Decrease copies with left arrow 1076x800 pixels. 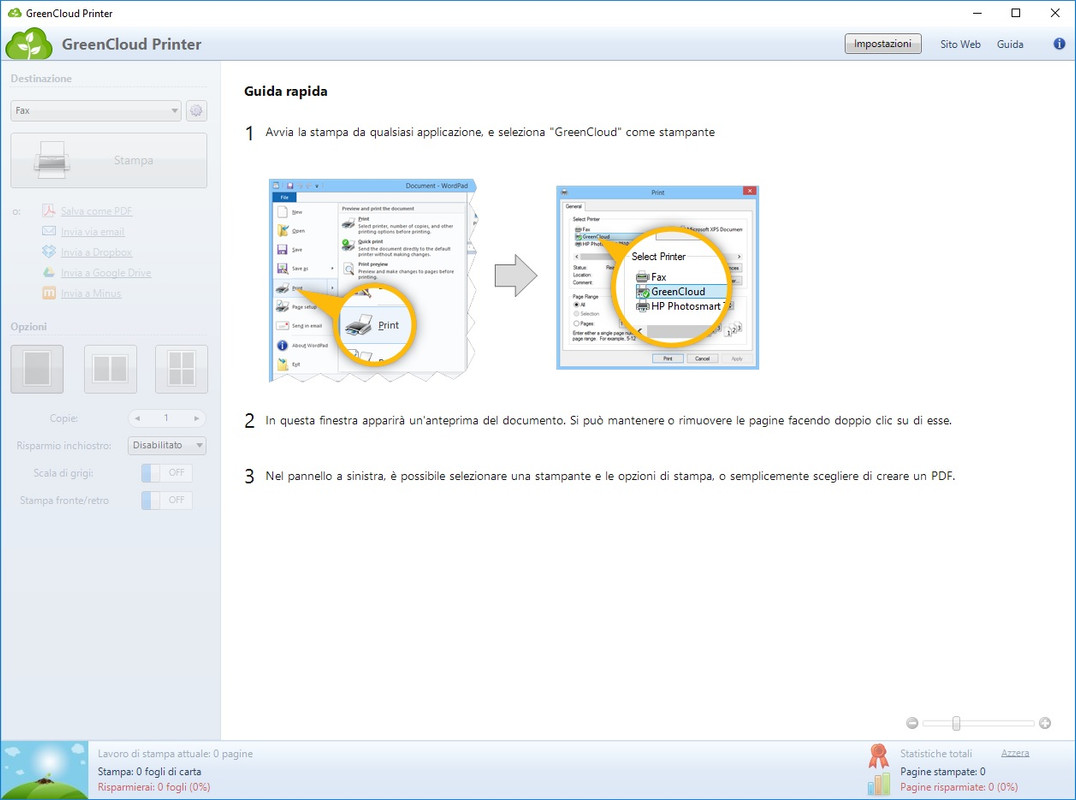tap(137, 418)
